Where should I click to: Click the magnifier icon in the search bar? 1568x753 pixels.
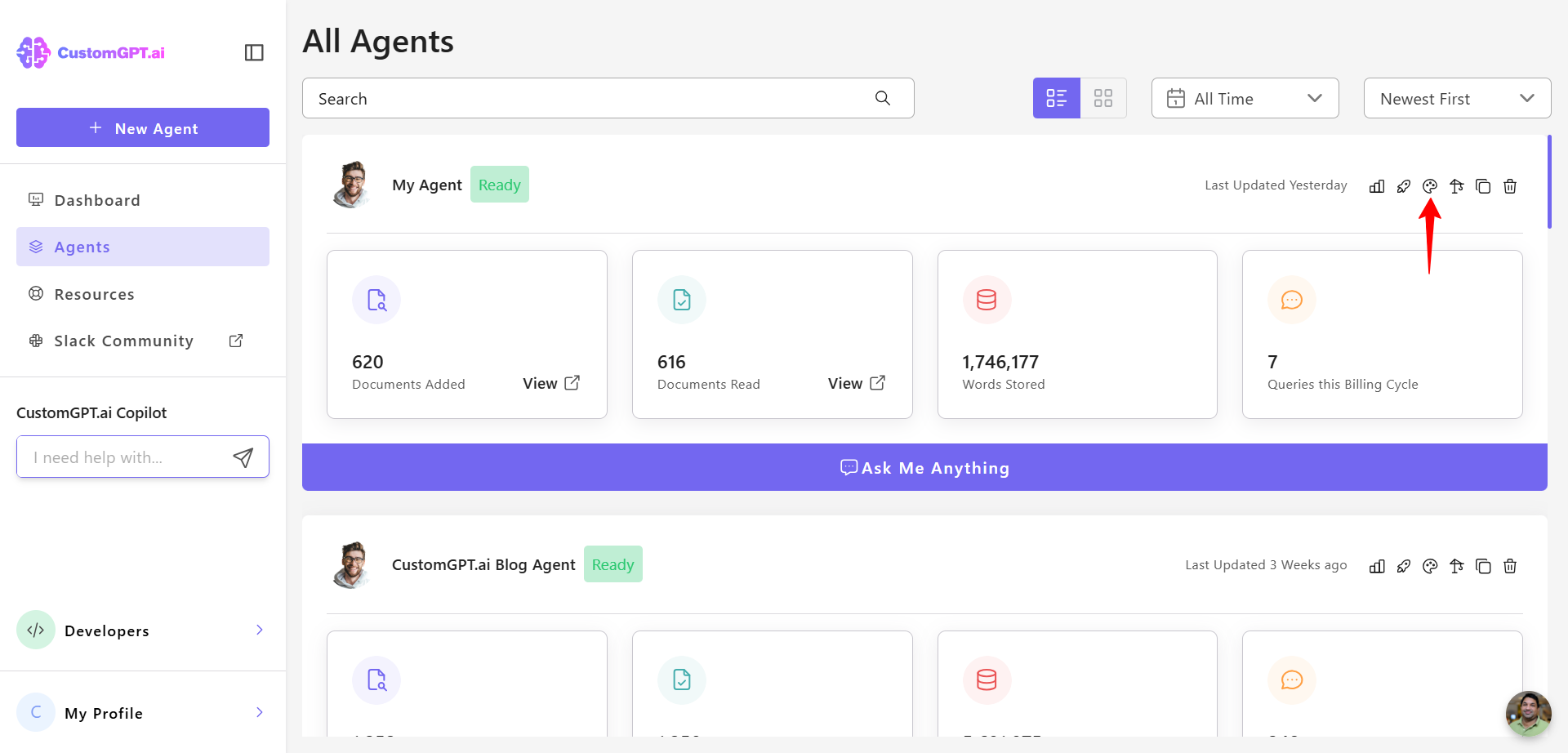[883, 98]
